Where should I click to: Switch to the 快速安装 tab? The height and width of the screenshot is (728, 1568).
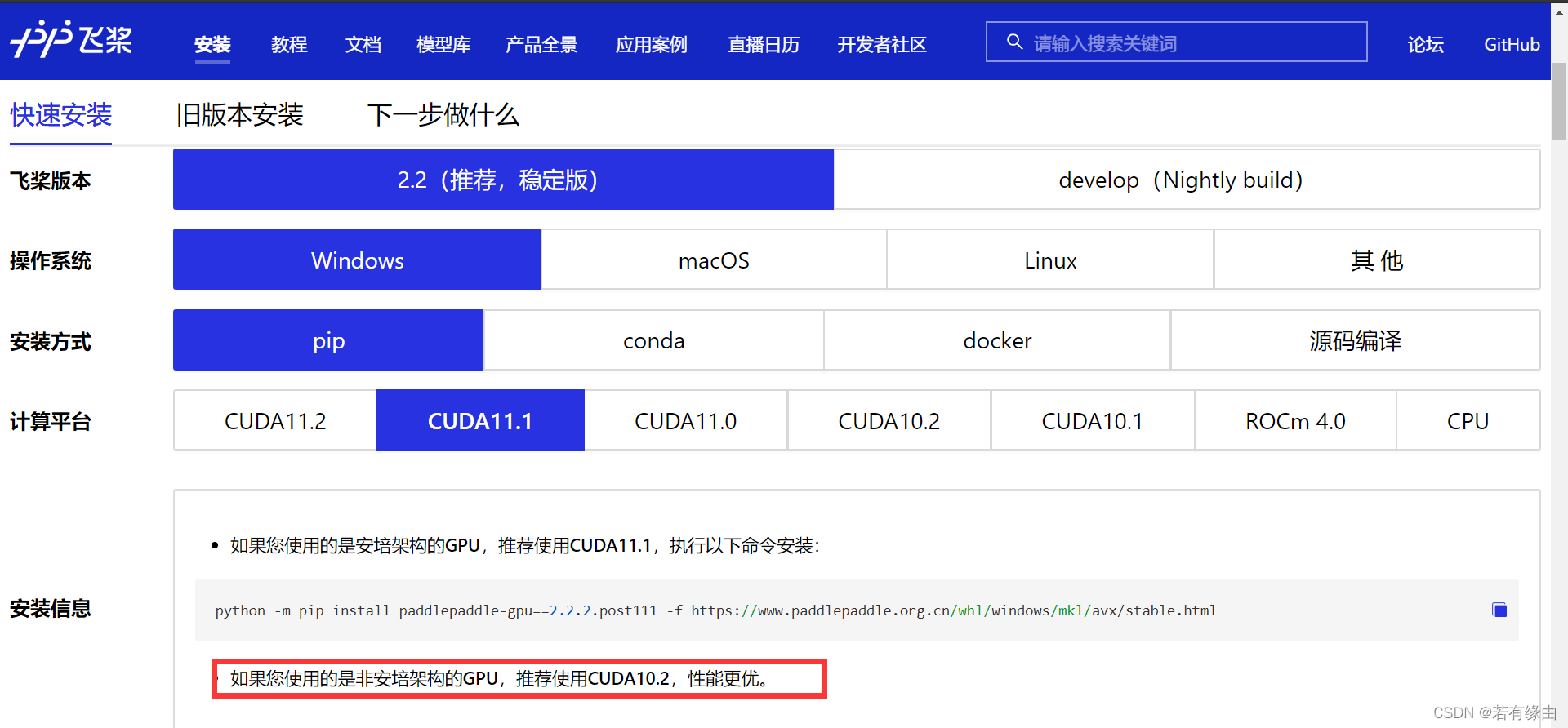click(61, 115)
